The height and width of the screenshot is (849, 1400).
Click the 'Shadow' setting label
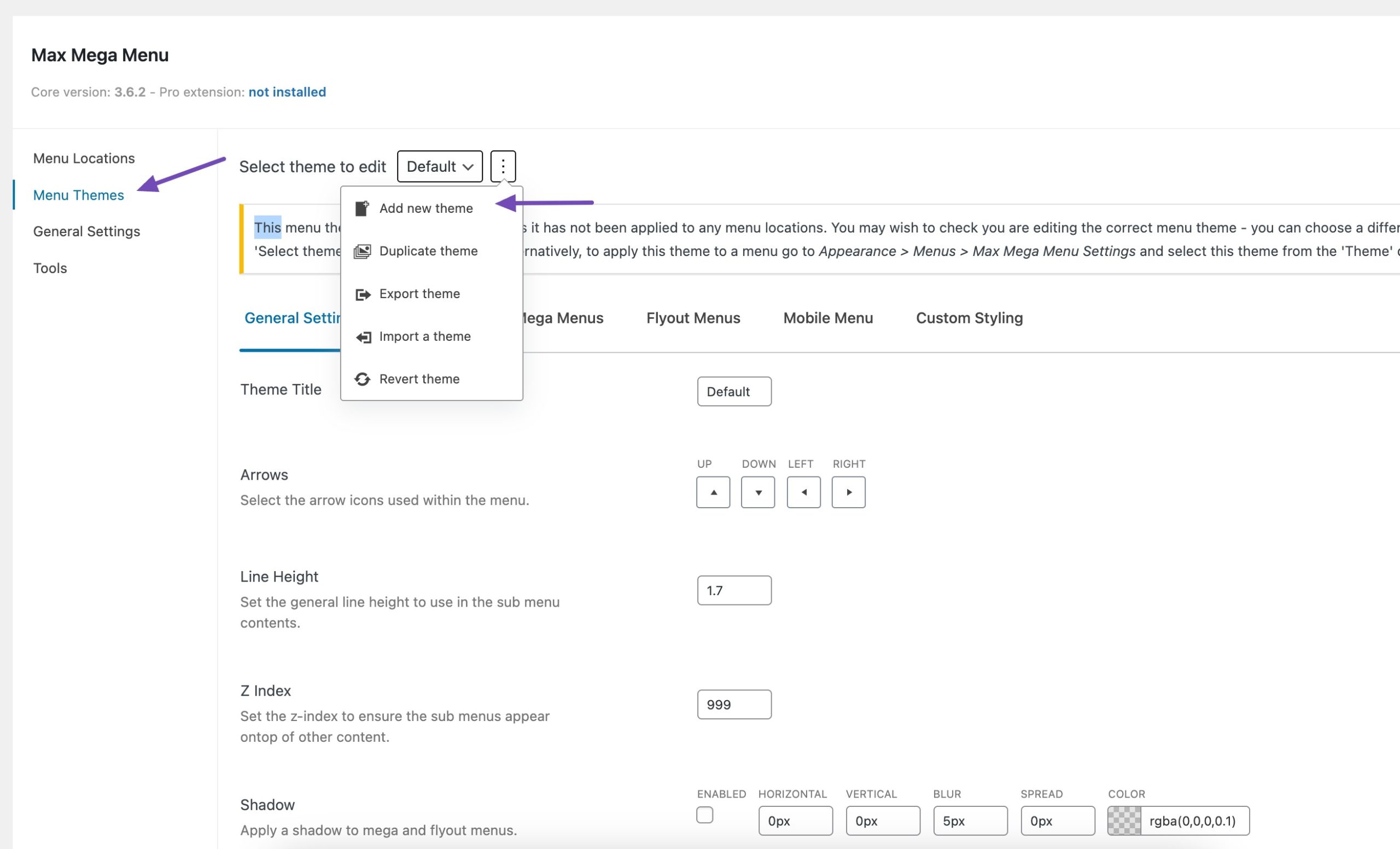coord(267,805)
